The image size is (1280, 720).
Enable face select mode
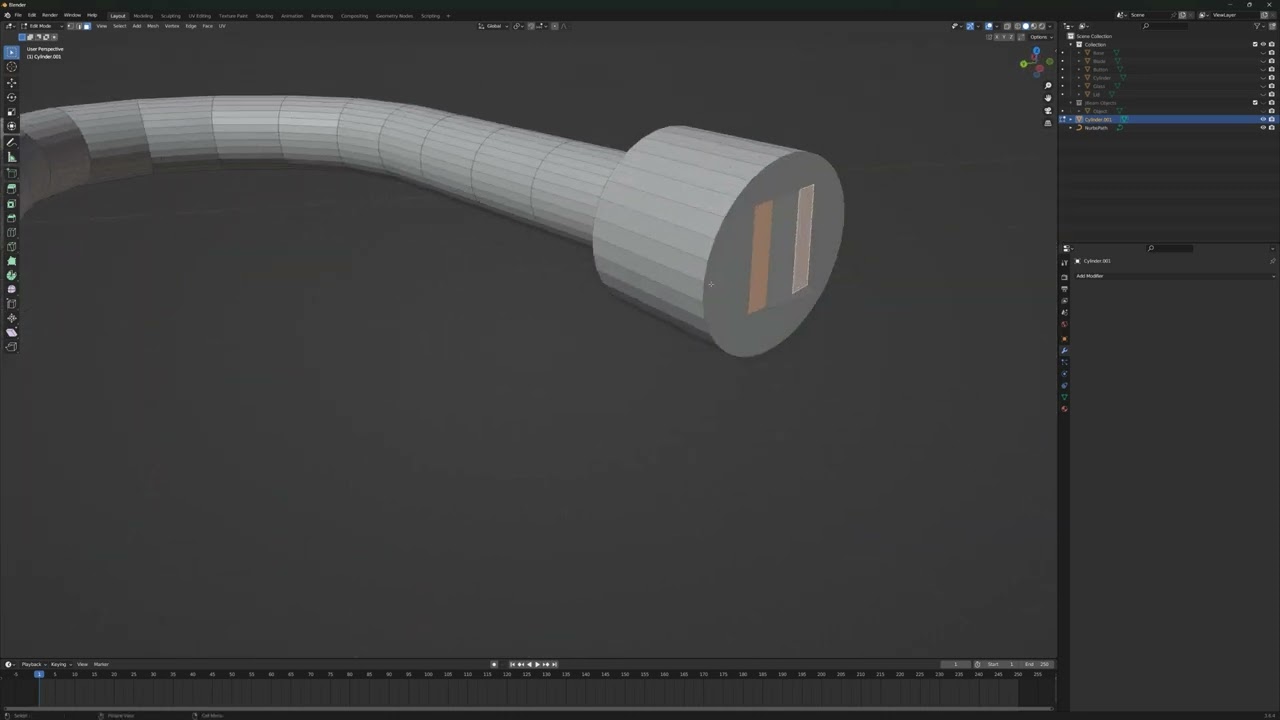(x=87, y=26)
